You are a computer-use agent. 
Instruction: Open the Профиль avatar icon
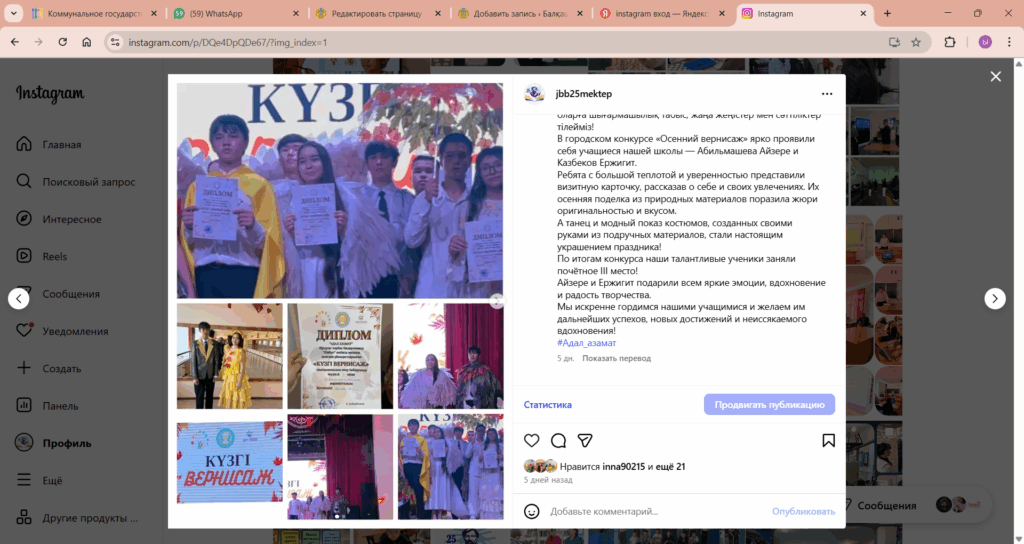point(24,442)
